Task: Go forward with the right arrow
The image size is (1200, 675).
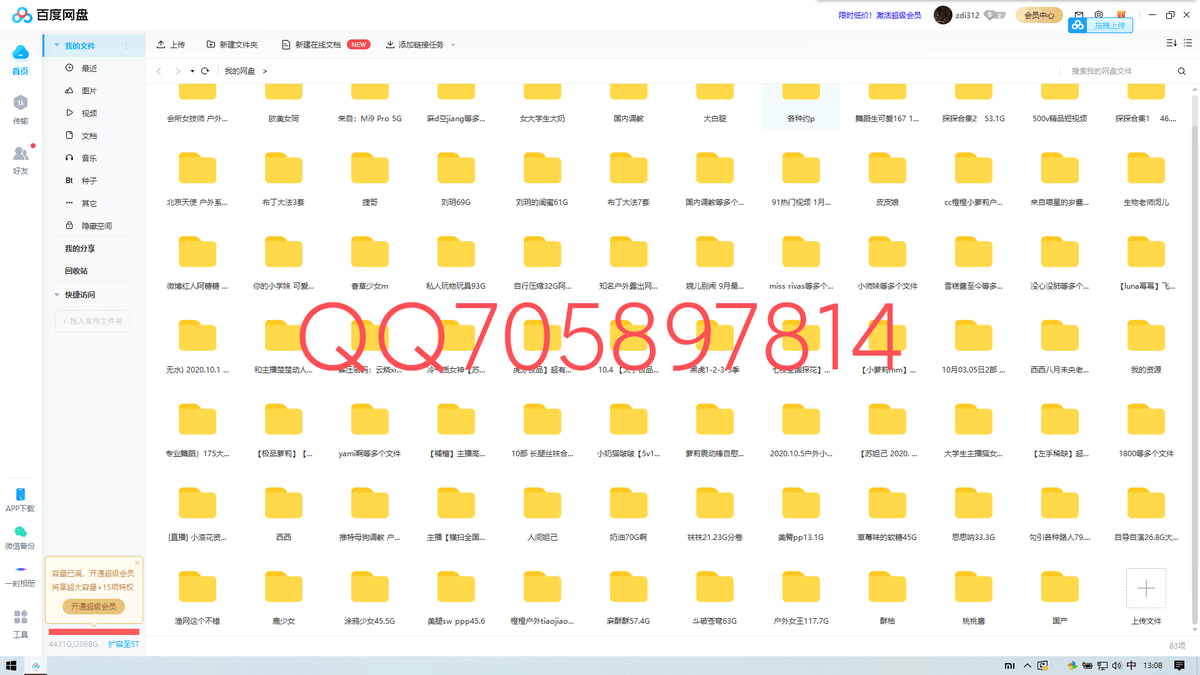Action: (x=178, y=71)
